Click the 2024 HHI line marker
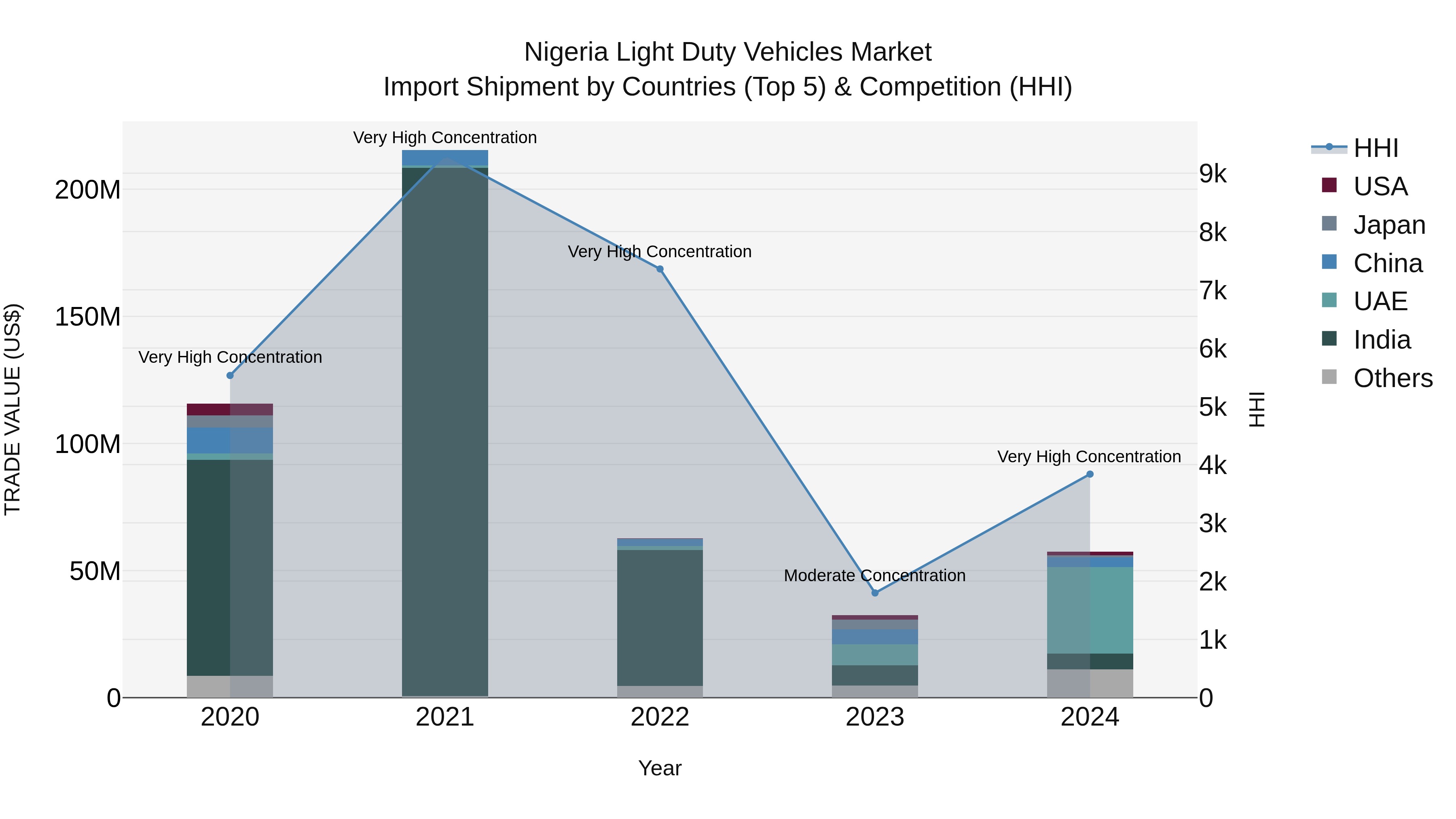This screenshot has height=819, width=1456. pyautogui.click(x=1090, y=474)
